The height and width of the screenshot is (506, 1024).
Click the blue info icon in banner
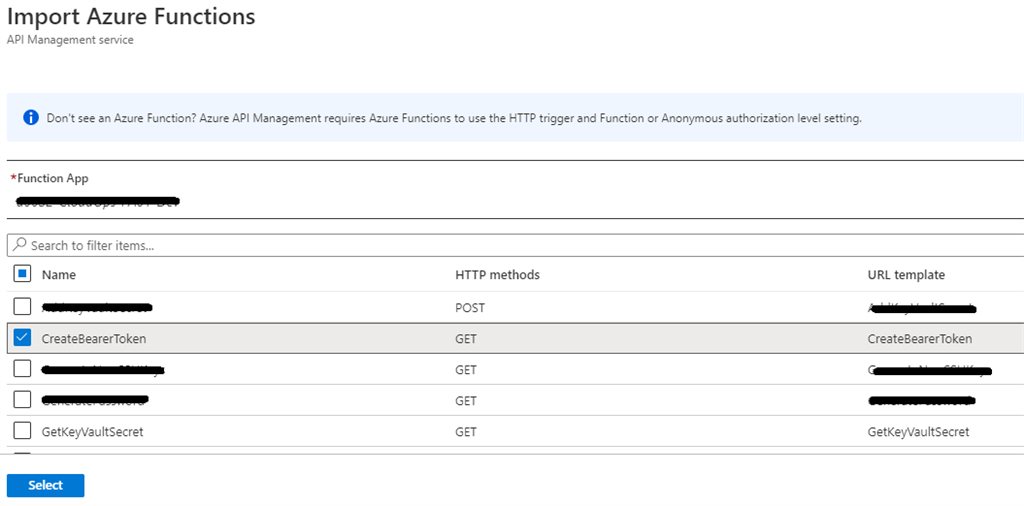pos(30,118)
